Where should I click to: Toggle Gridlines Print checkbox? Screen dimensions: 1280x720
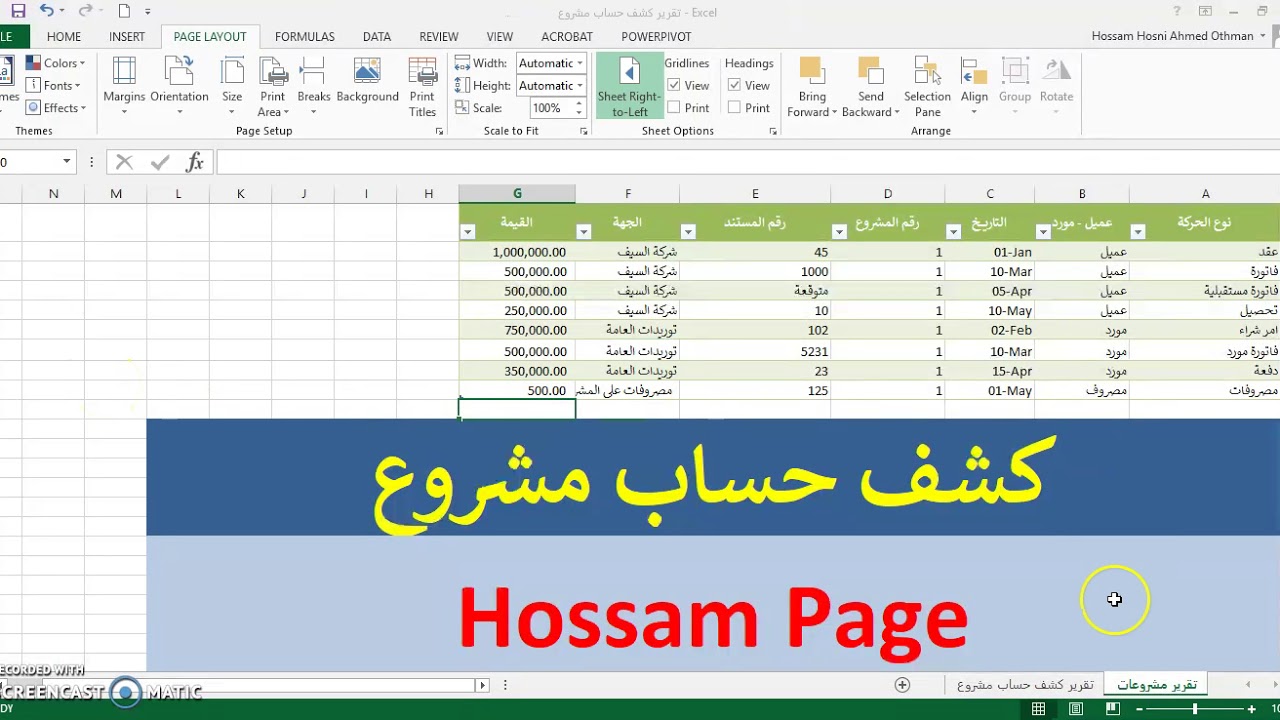tap(674, 107)
